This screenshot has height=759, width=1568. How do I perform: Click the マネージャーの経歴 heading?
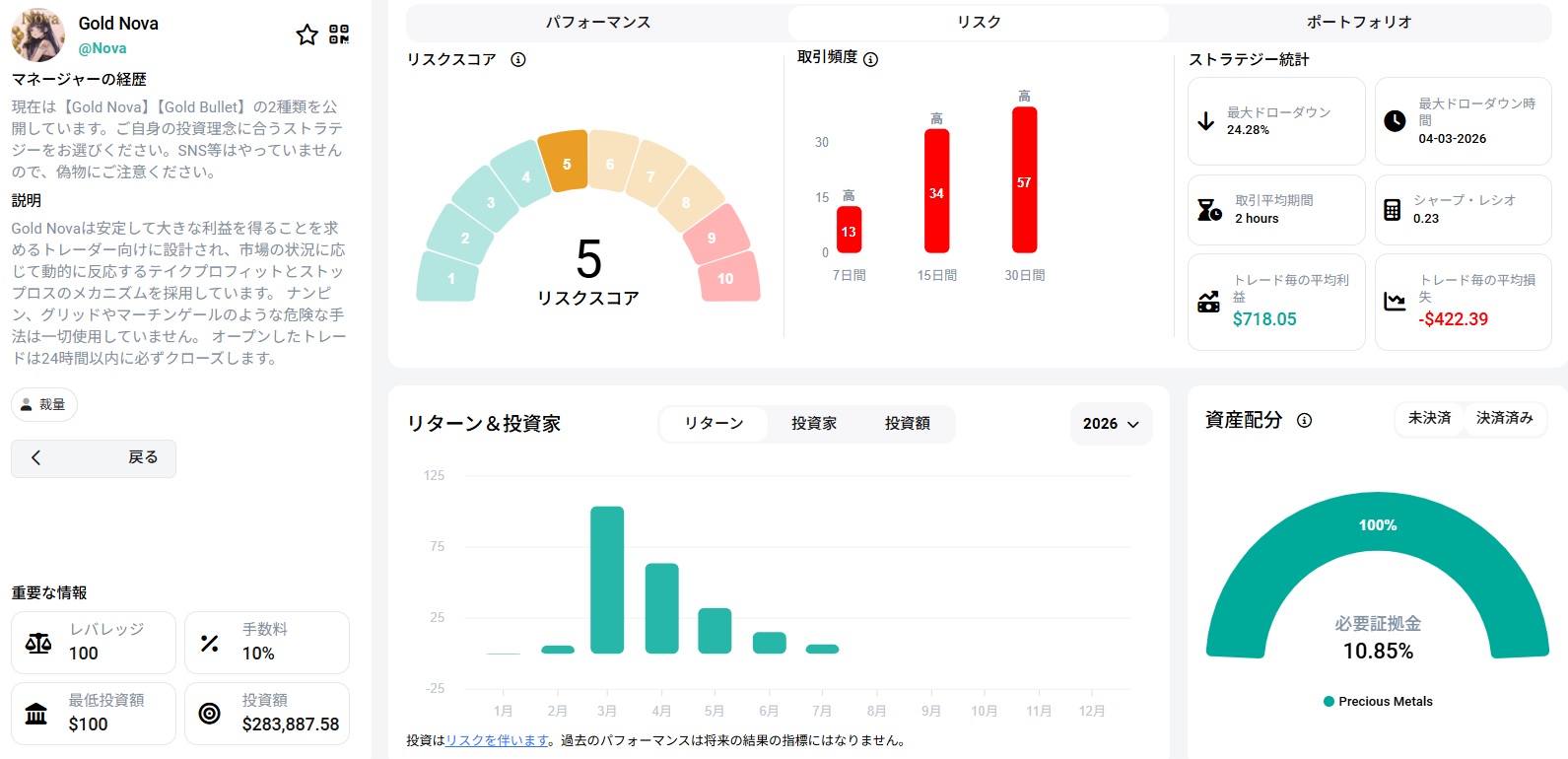click(x=79, y=80)
